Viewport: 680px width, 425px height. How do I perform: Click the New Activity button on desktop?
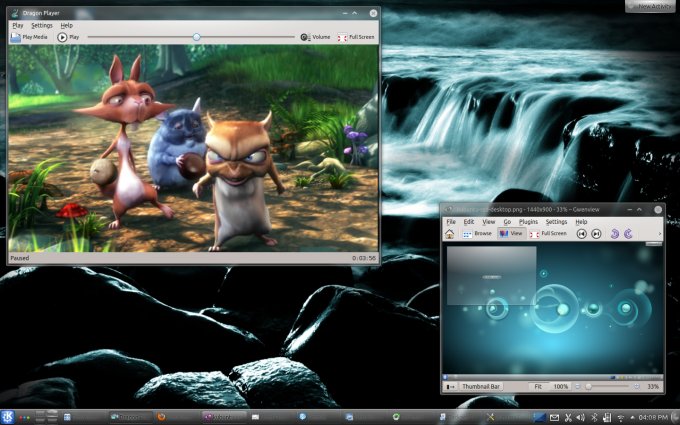(650, 6)
